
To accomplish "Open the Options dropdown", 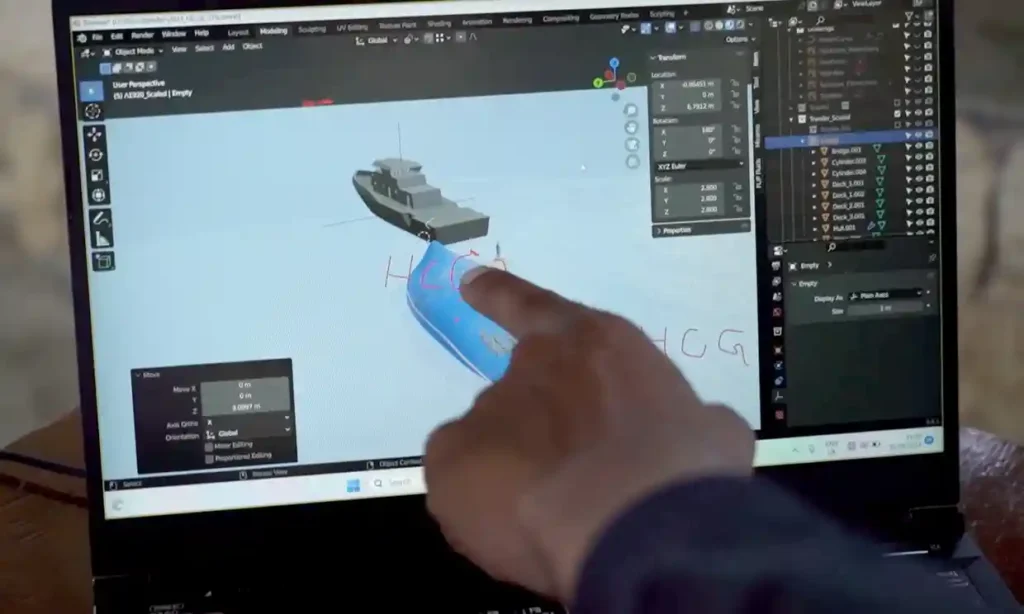I will click(740, 39).
